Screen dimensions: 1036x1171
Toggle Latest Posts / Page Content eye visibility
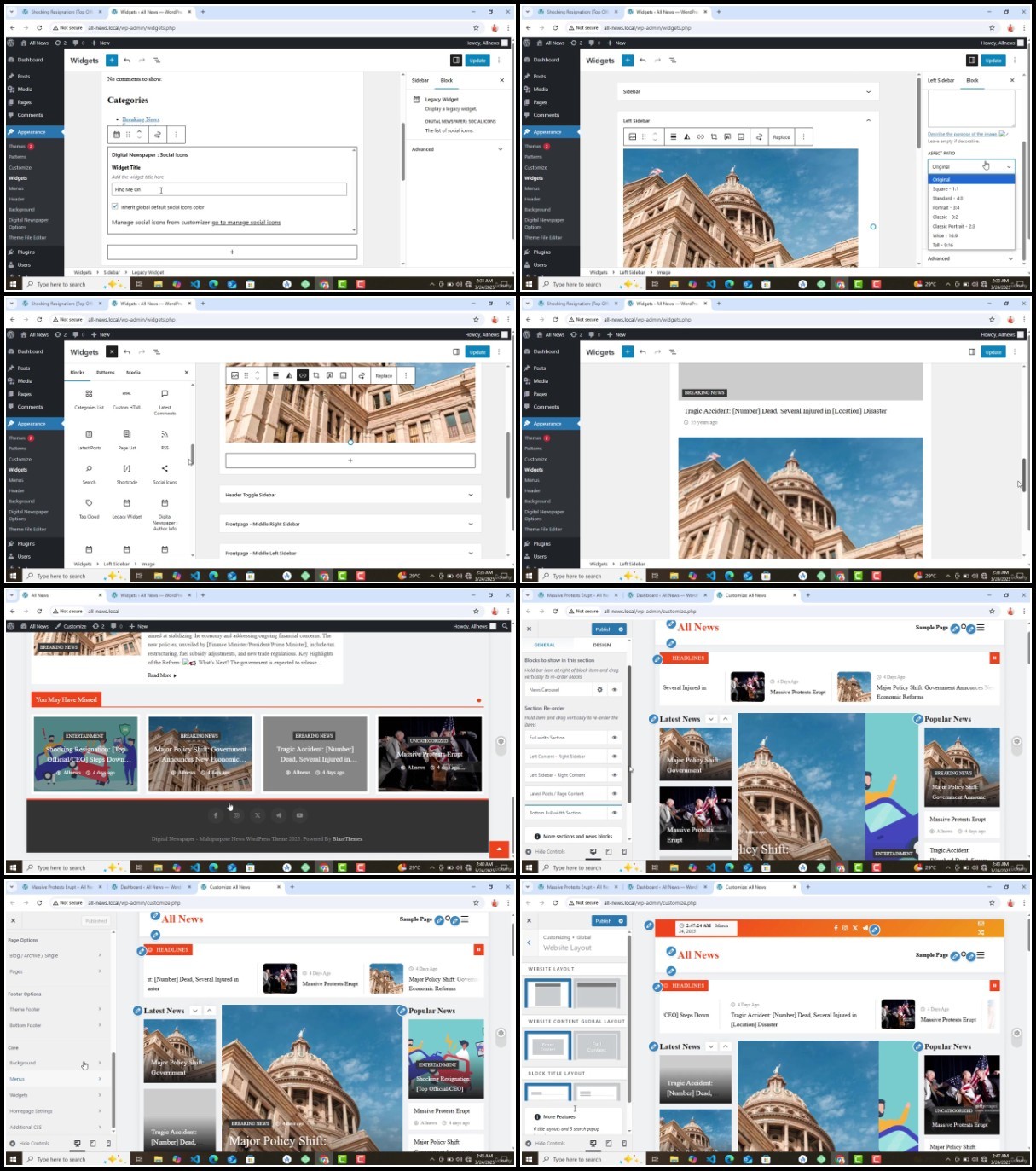[614, 794]
